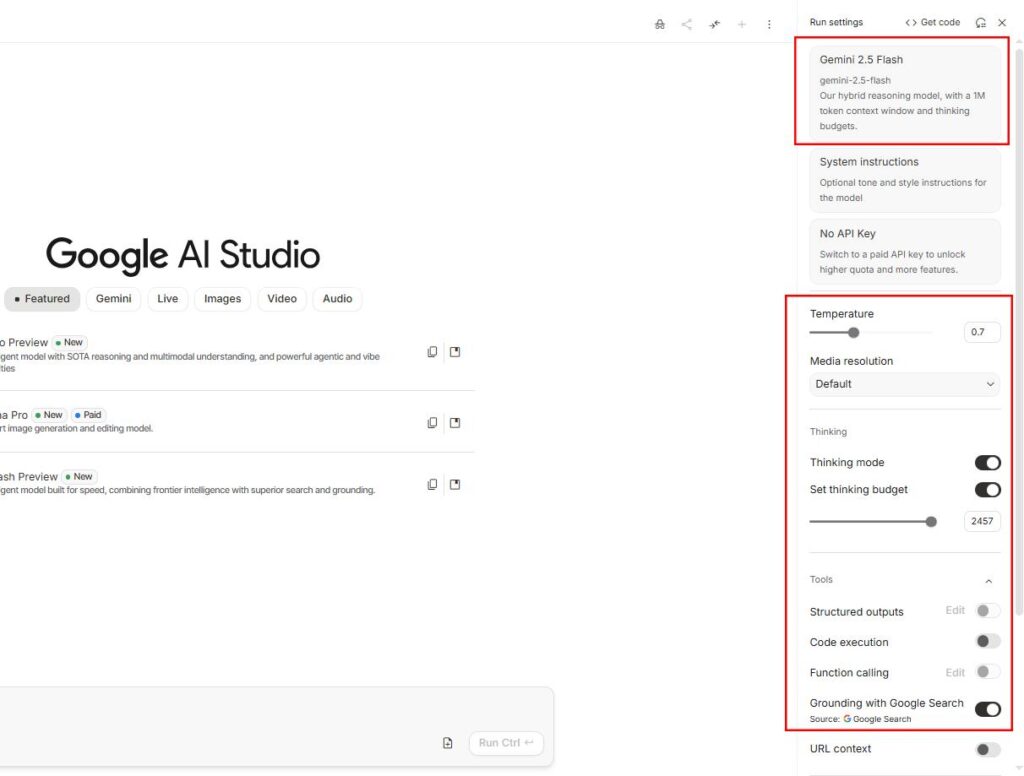1024x776 pixels.
Task: Enable the URL context toggle
Action: coord(987,749)
